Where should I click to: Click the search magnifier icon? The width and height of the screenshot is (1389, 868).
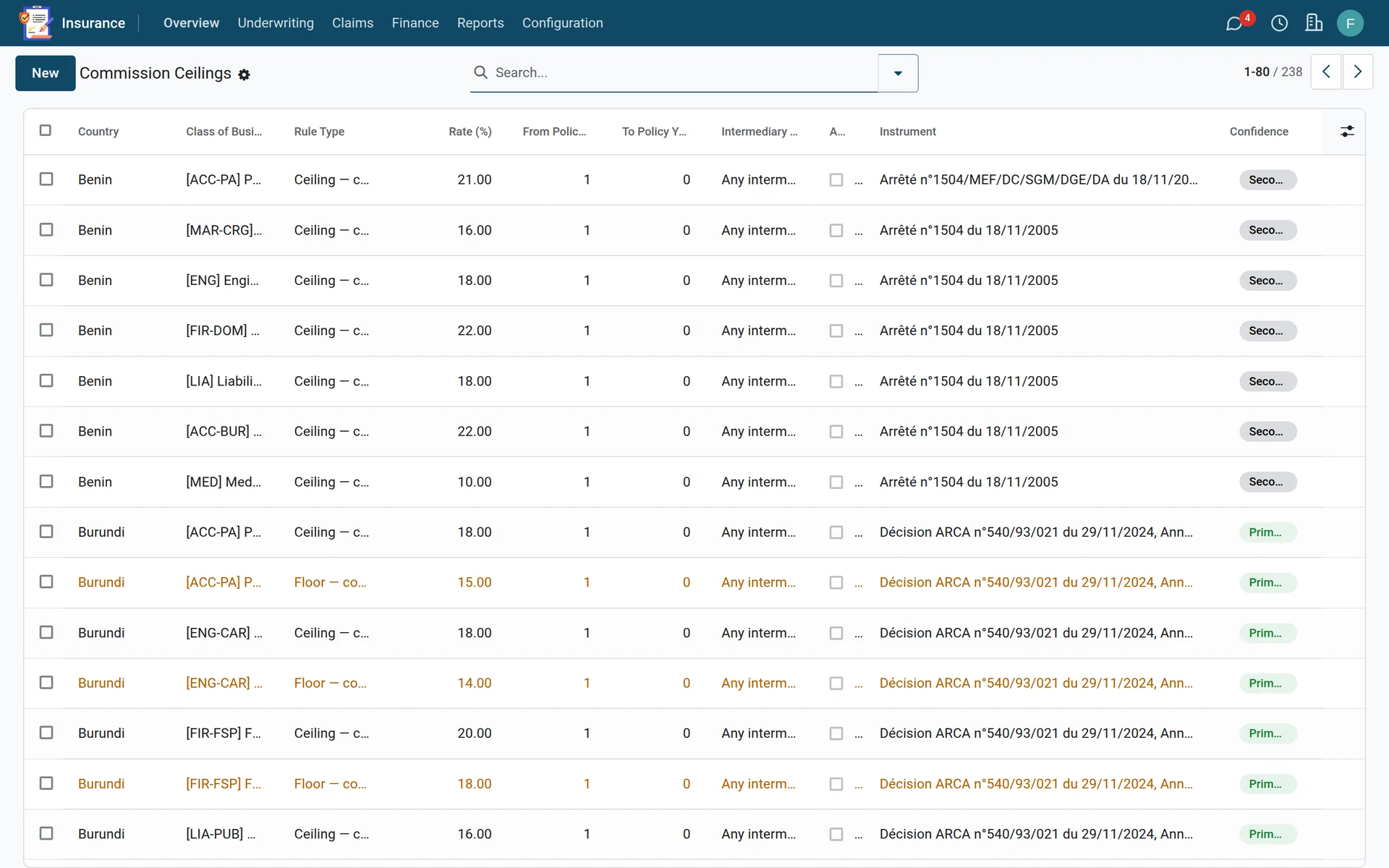(480, 72)
